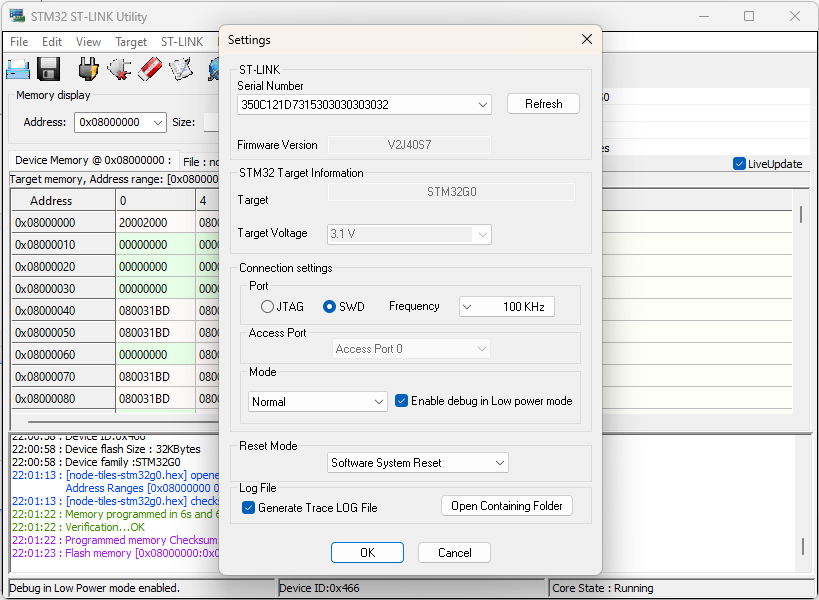This screenshot has height=600, width=819.
Task: Click status bar Device ID:0x466
Action: pyautogui.click(x=319, y=588)
